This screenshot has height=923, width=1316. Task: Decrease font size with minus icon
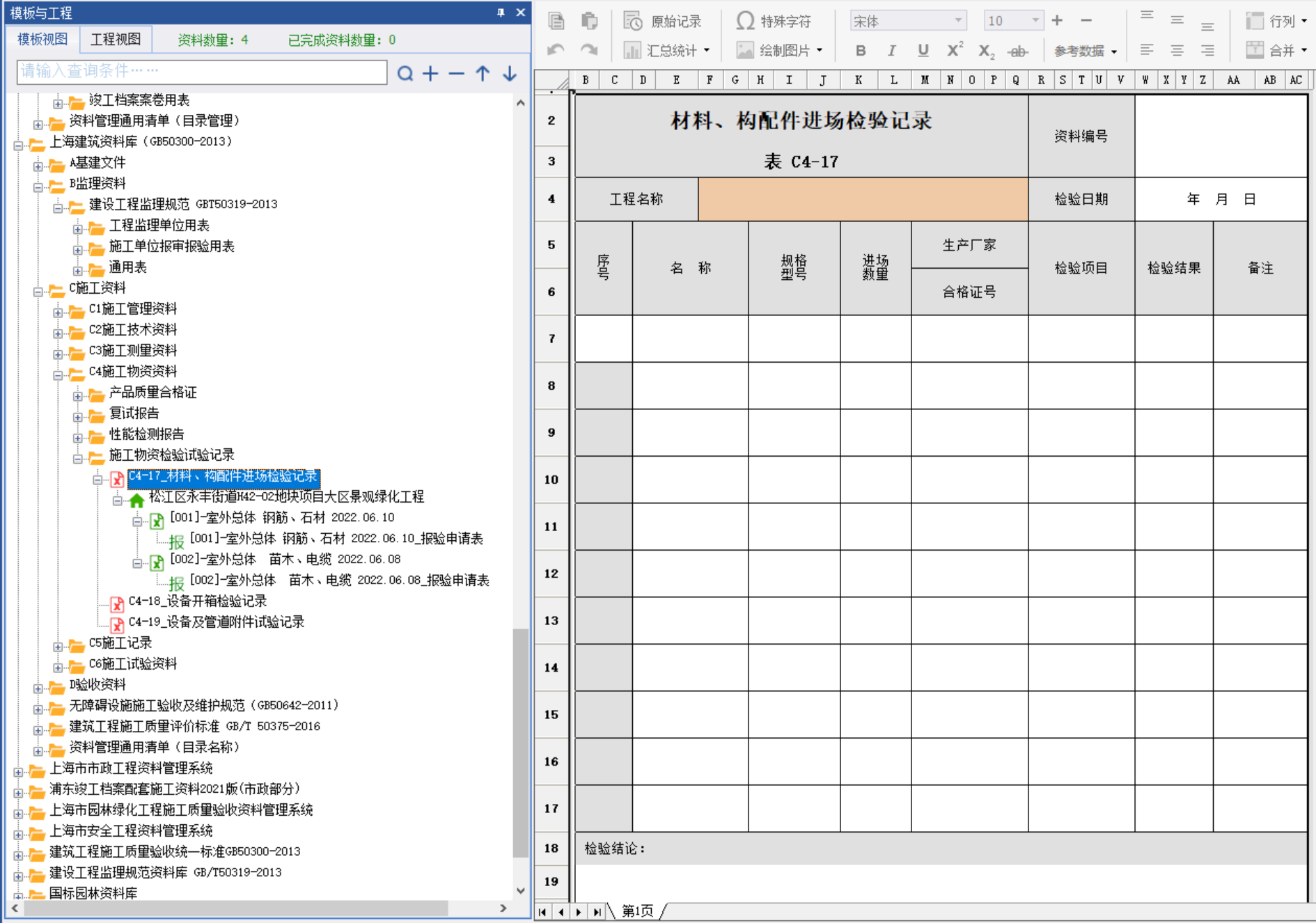(x=1086, y=21)
